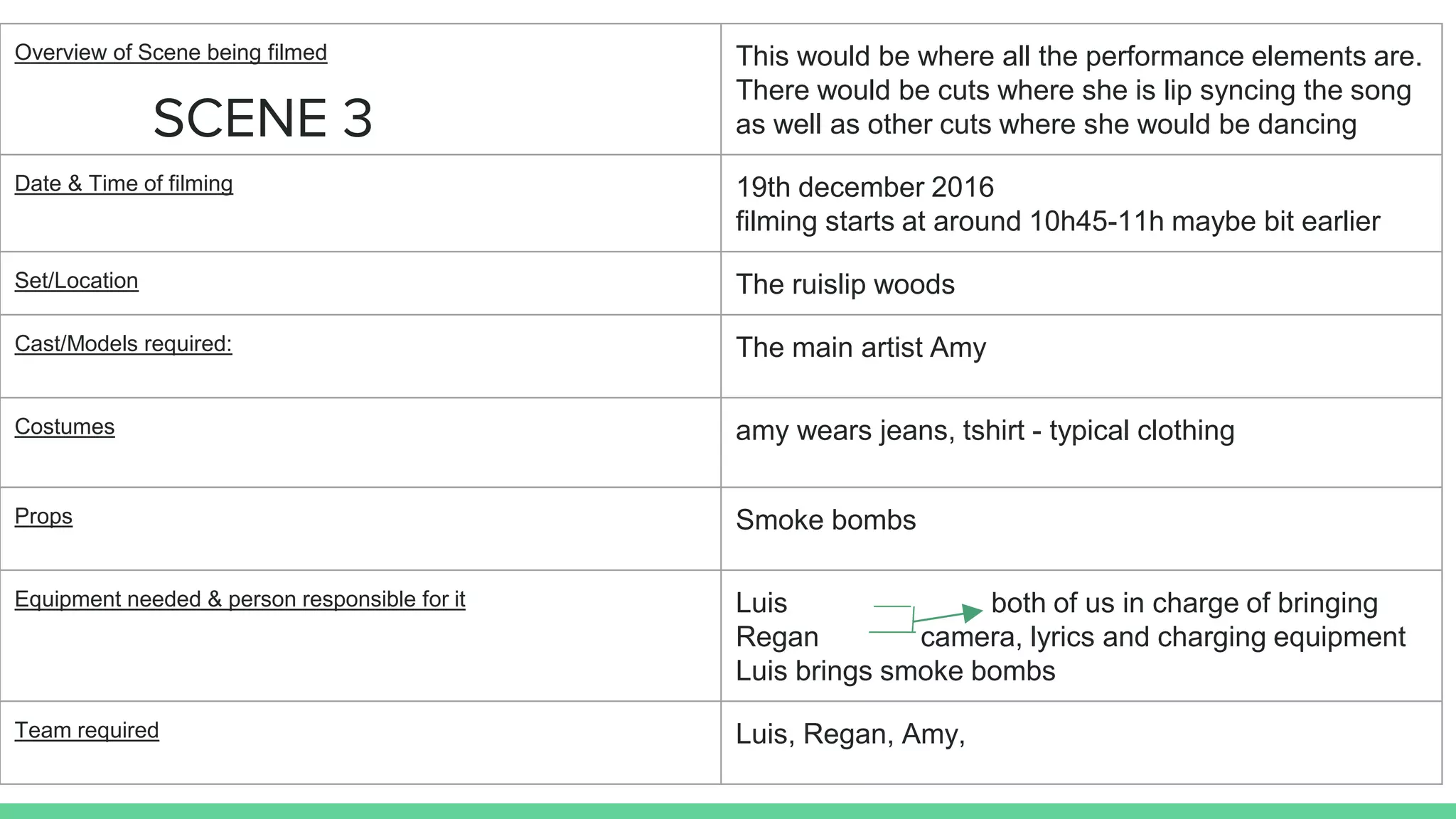Select the 'Overview of Scene being filmed' heading
Viewport: 1456px width, 819px height.
[171, 53]
